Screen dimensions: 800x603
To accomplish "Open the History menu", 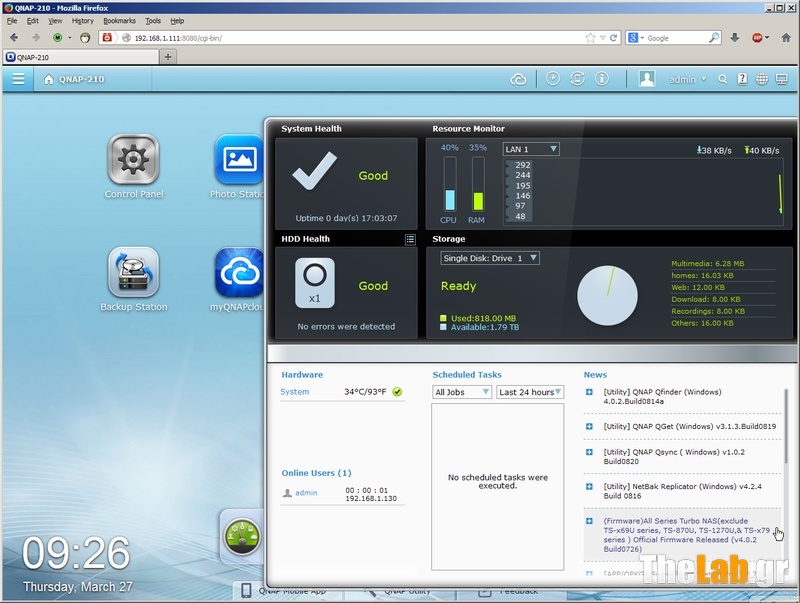I will [x=83, y=21].
